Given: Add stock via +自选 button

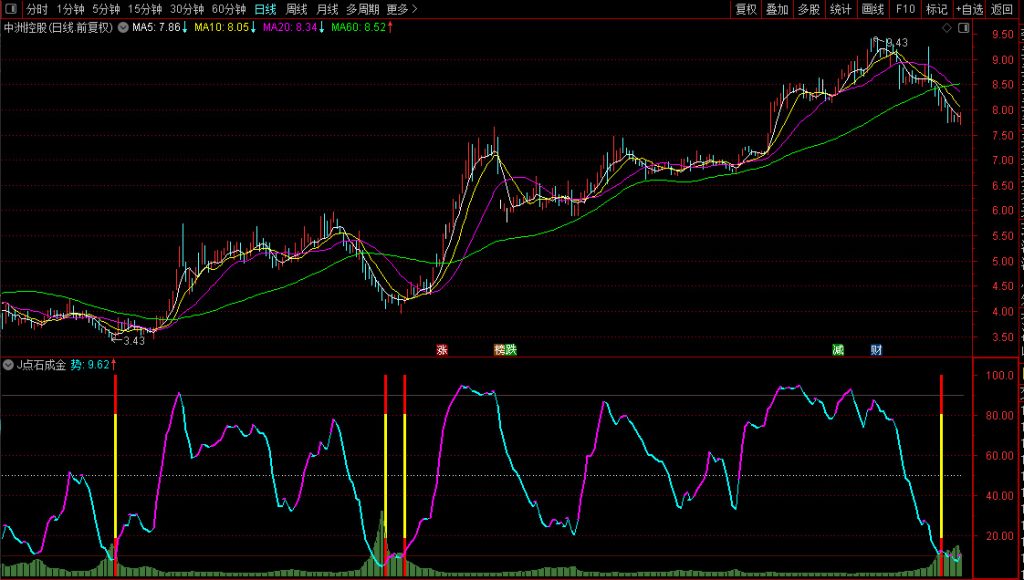Looking at the screenshot, I should click(x=969, y=9).
